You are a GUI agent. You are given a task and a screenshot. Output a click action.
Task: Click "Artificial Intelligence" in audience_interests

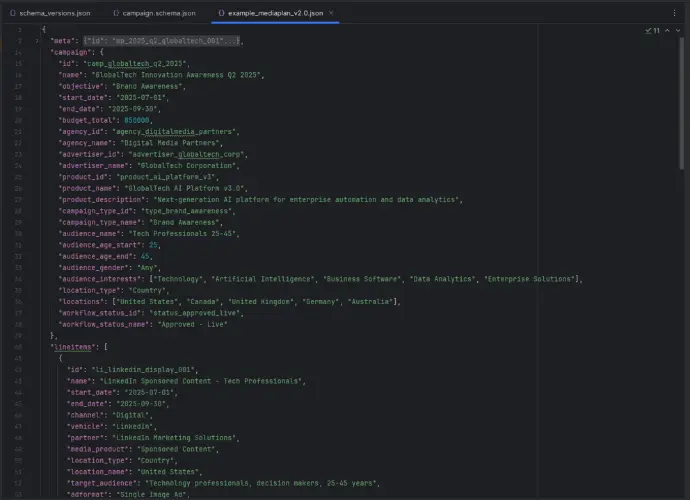pyautogui.click(x=263, y=279)
